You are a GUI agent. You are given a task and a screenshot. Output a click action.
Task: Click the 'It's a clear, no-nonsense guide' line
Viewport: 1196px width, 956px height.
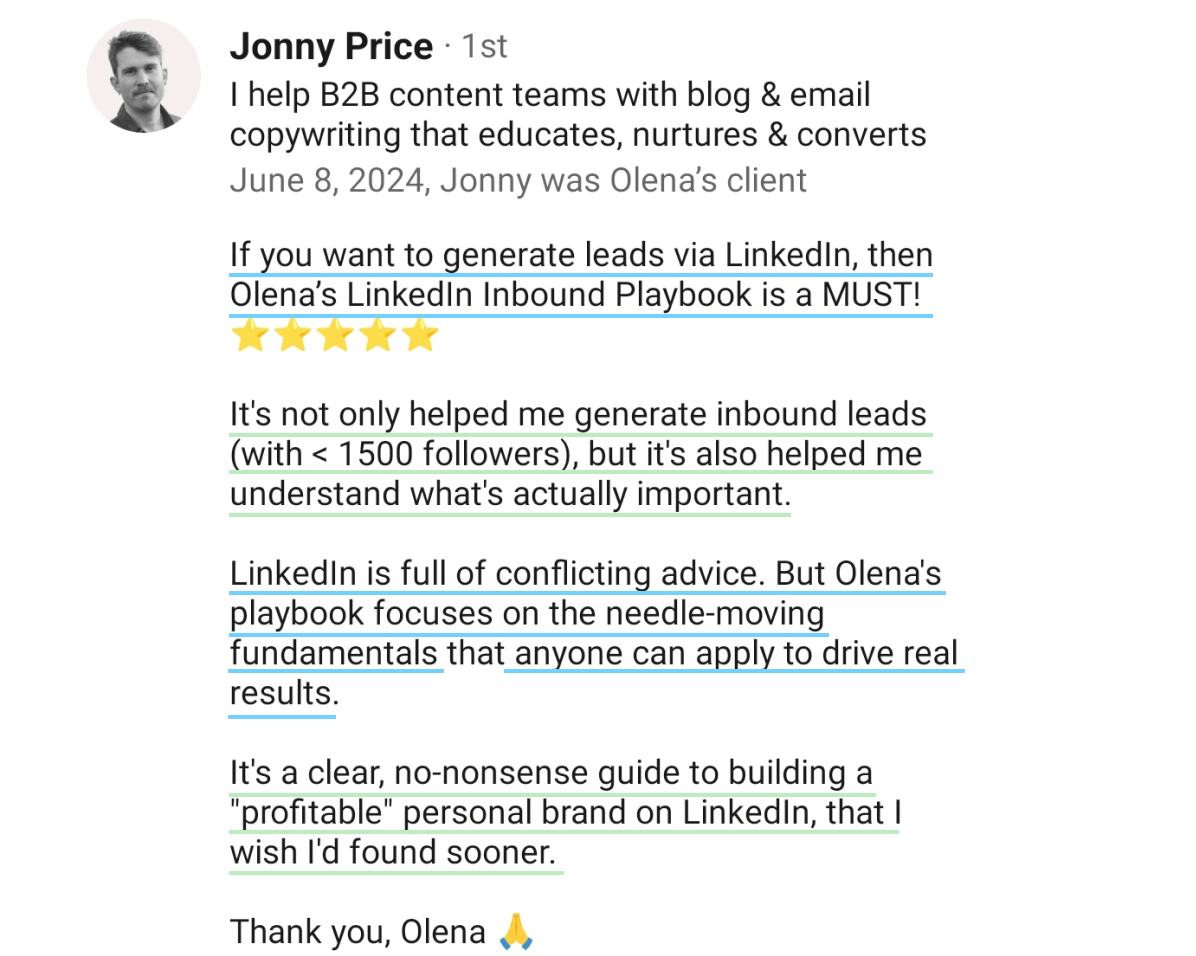(551, 773)
